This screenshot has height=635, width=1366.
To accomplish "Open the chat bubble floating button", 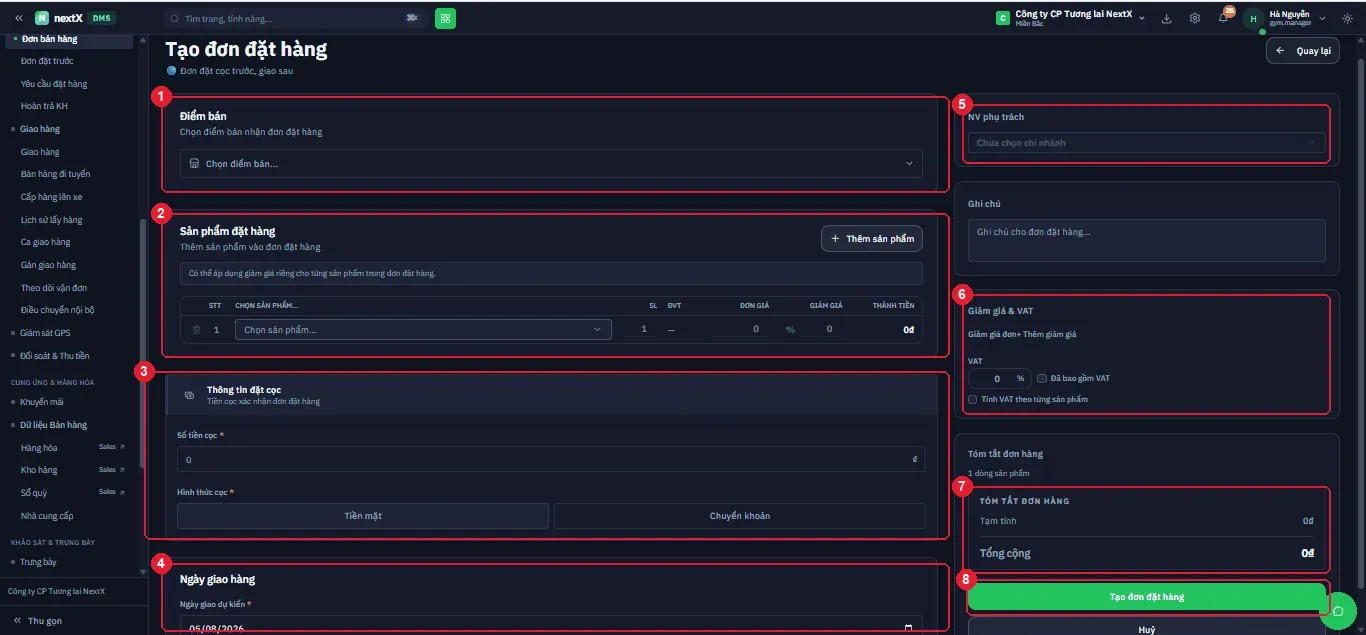I will pyautogui.click(x=1337, y=610).
